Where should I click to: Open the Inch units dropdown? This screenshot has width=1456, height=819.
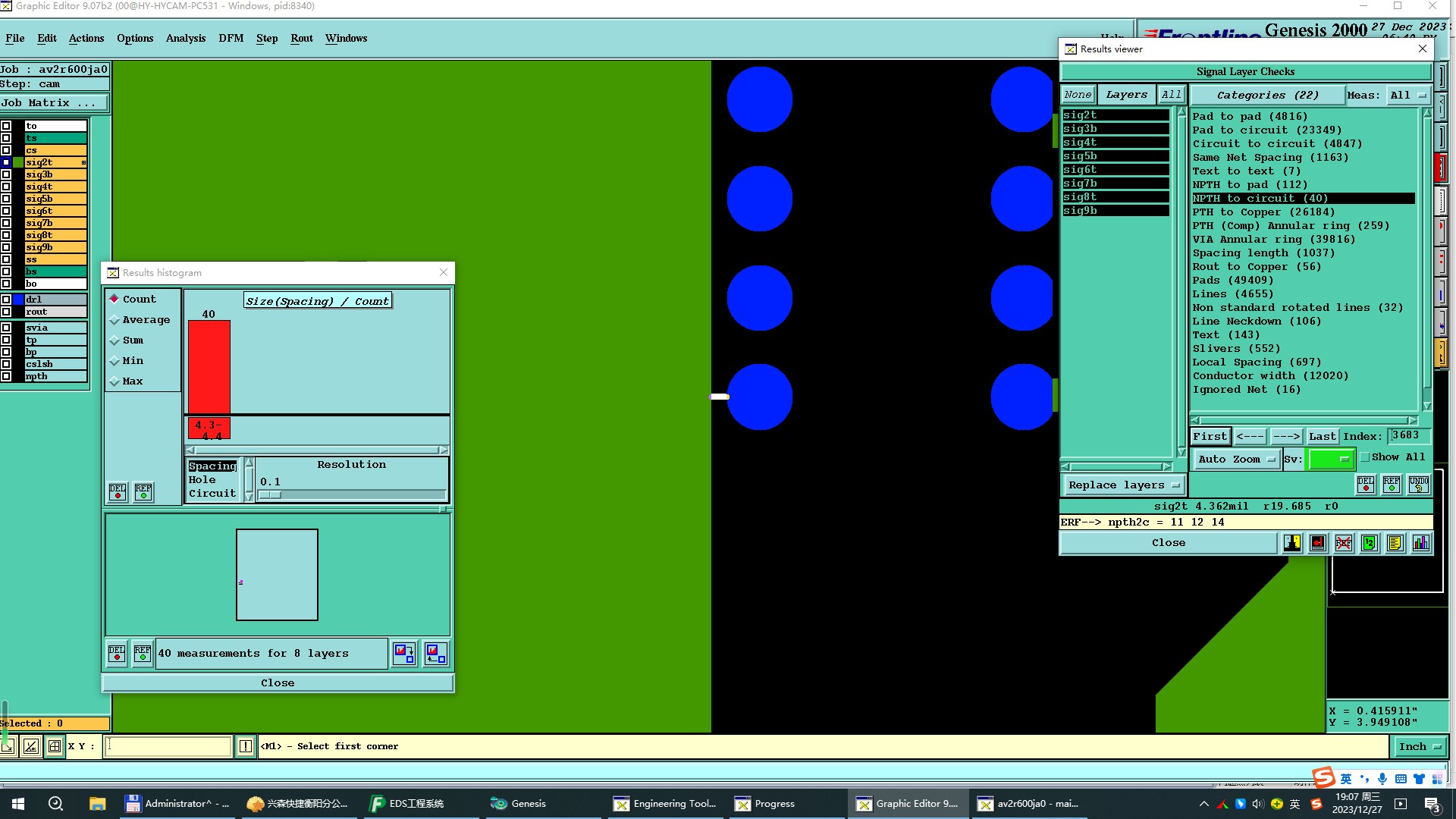pos(1419,746)
